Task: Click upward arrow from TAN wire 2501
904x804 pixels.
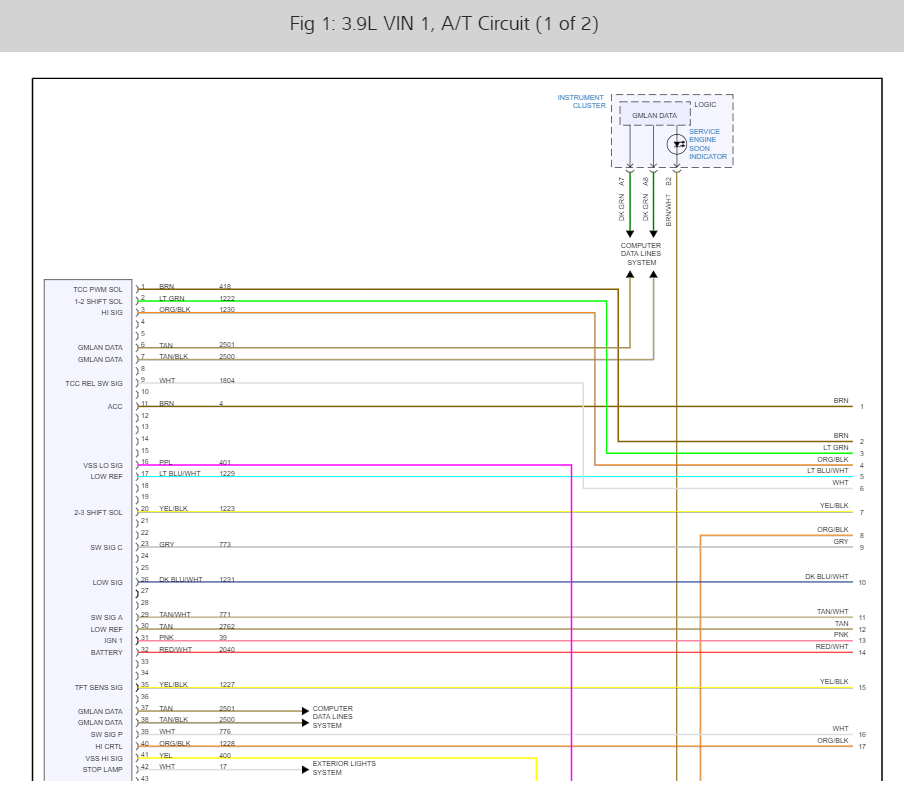Action: (630, 275)
